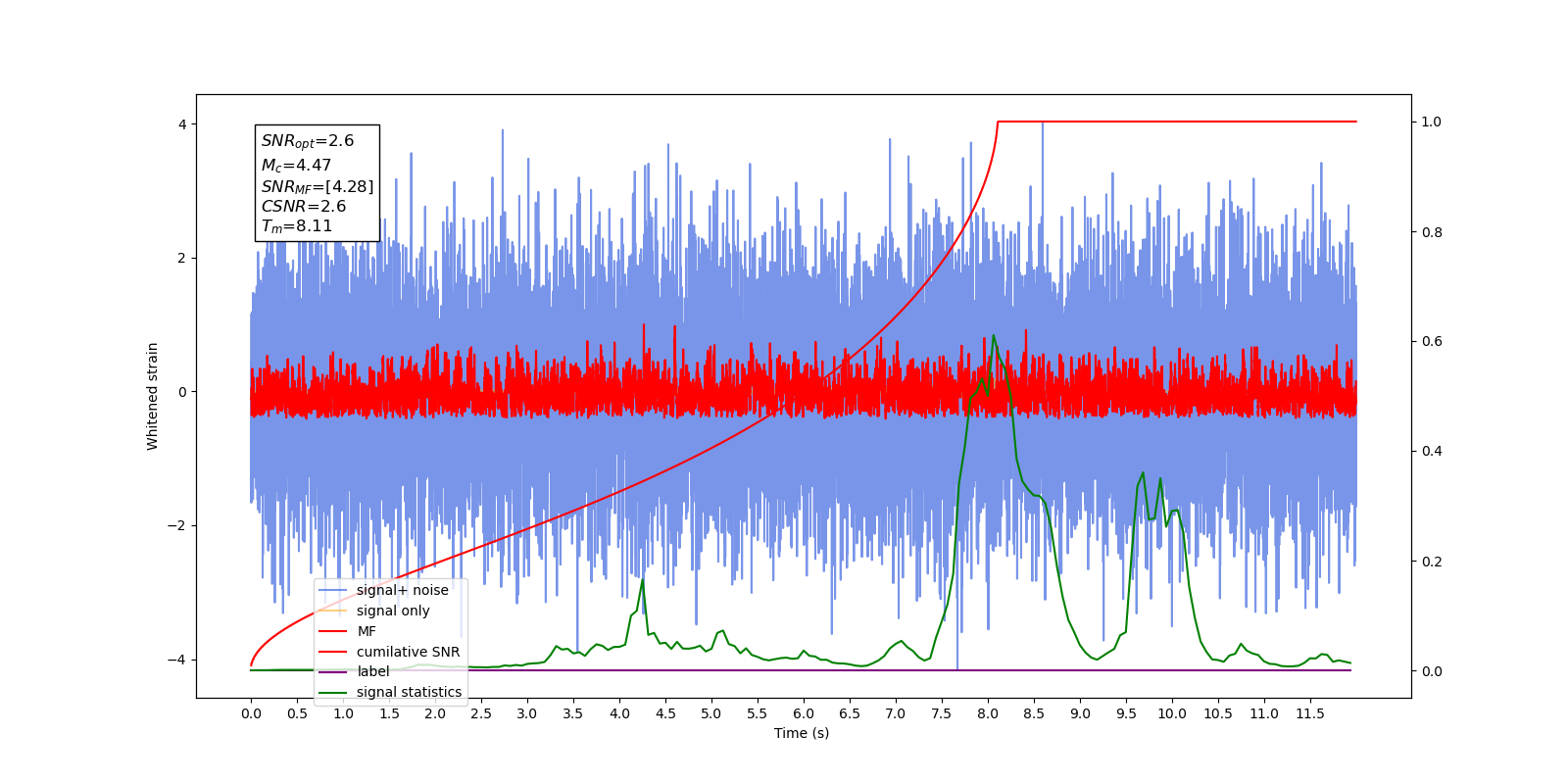Screen dimensions: 1568x784
Task: Click the flat cumulative SNR line at 1.0
Action: (1176, 122)
